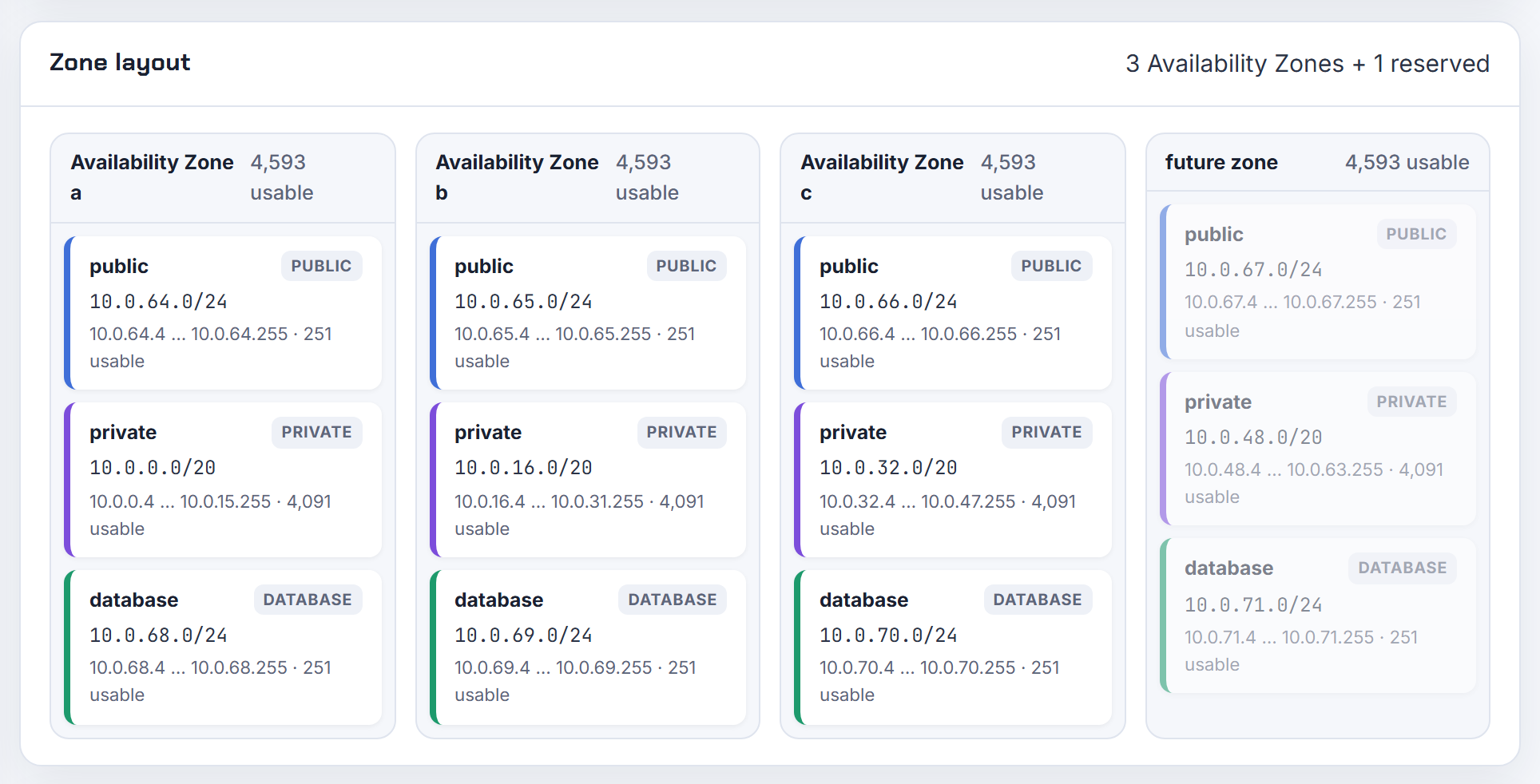Viewport: 1540px width, 784px height.
Task: Select PRIVATE badge in future zone
Action: pos(1411,402)
